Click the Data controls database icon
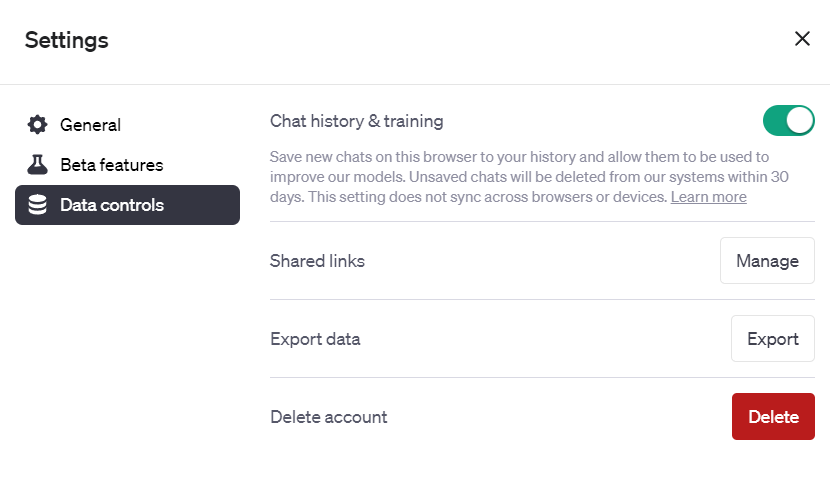830x497 pixels. pyautogui.click(x=37, y=205)
